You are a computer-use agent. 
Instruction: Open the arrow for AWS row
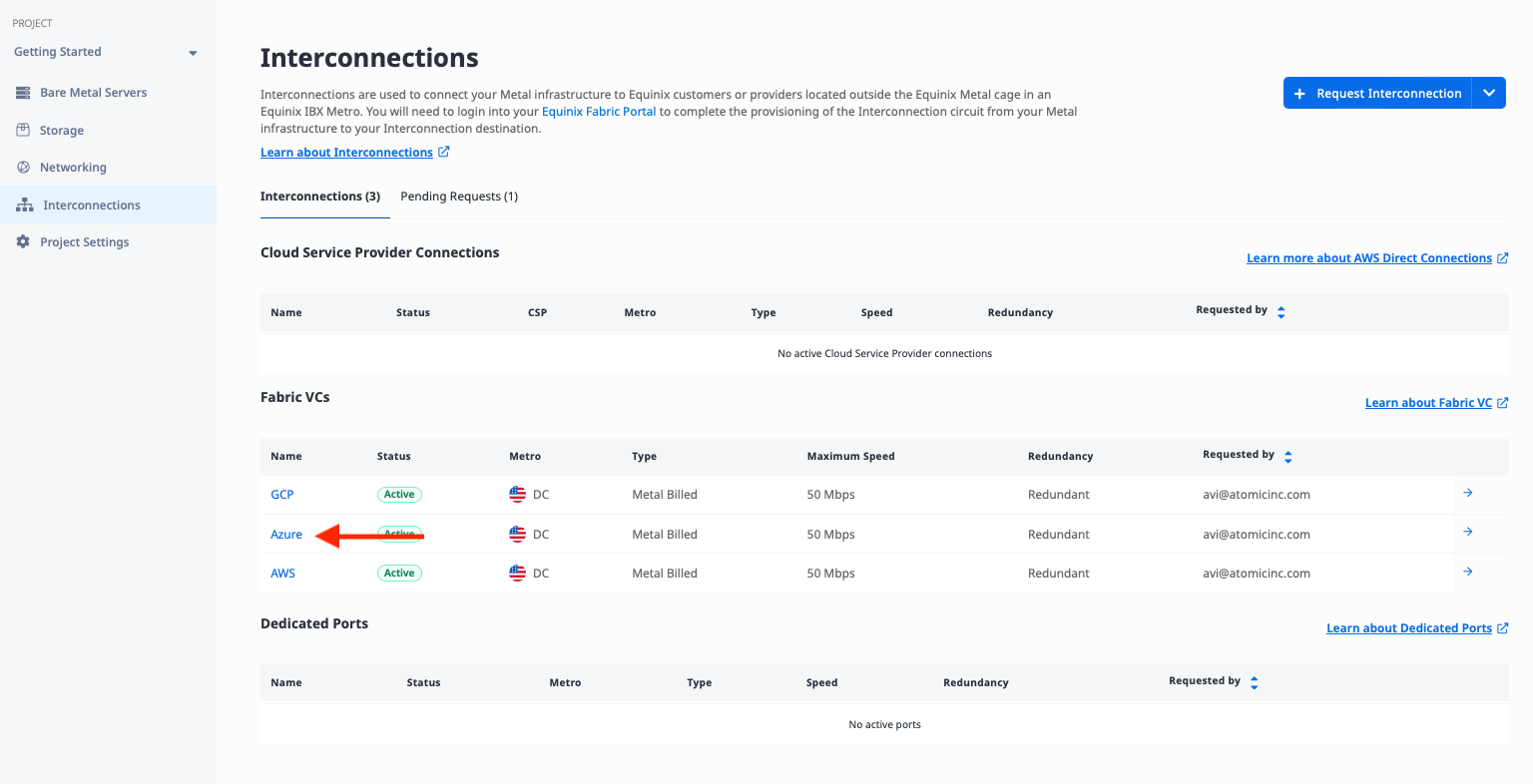tap(1468, 572)
